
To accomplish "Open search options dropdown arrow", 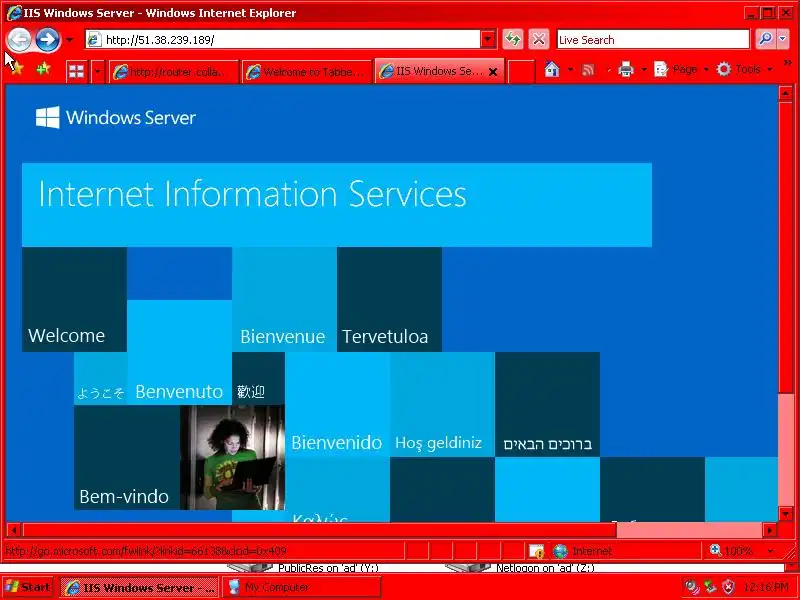I will point(783,39).
